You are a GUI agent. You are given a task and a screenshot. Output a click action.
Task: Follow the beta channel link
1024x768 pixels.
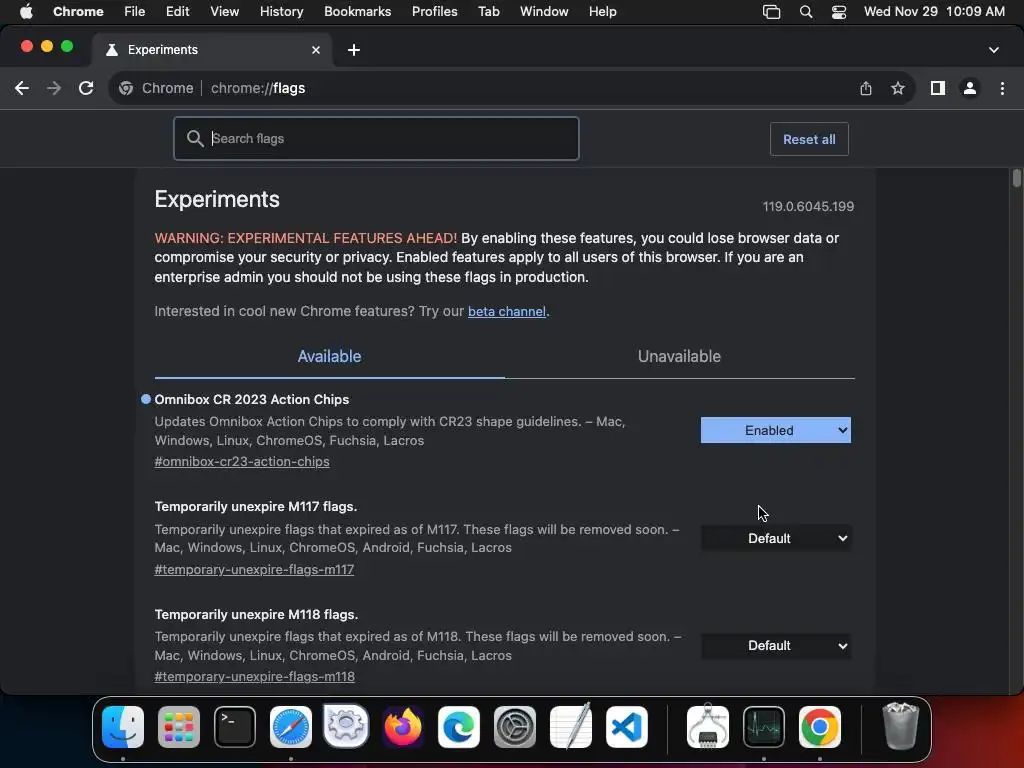point(507,312)
